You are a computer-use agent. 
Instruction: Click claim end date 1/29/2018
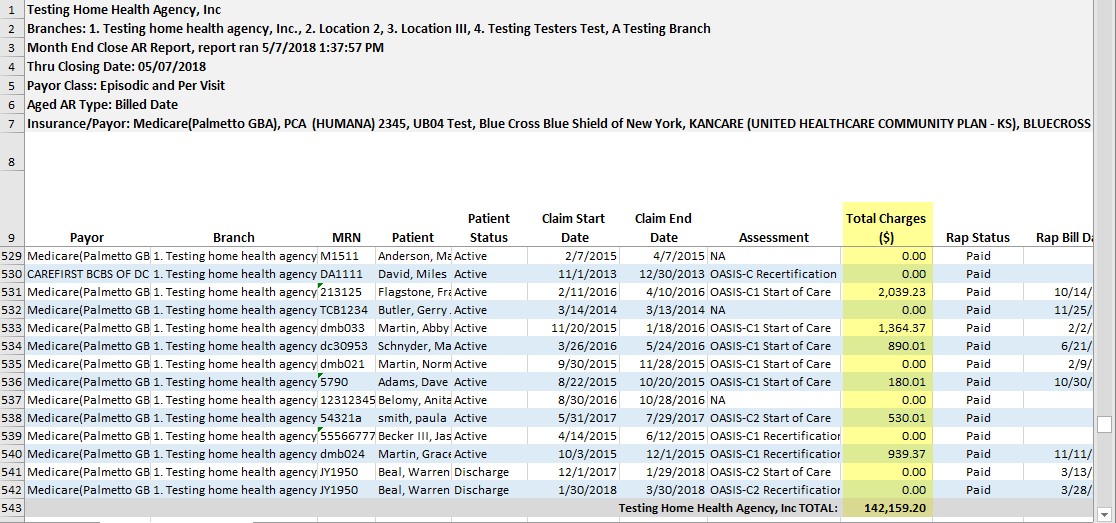[663, 472]
